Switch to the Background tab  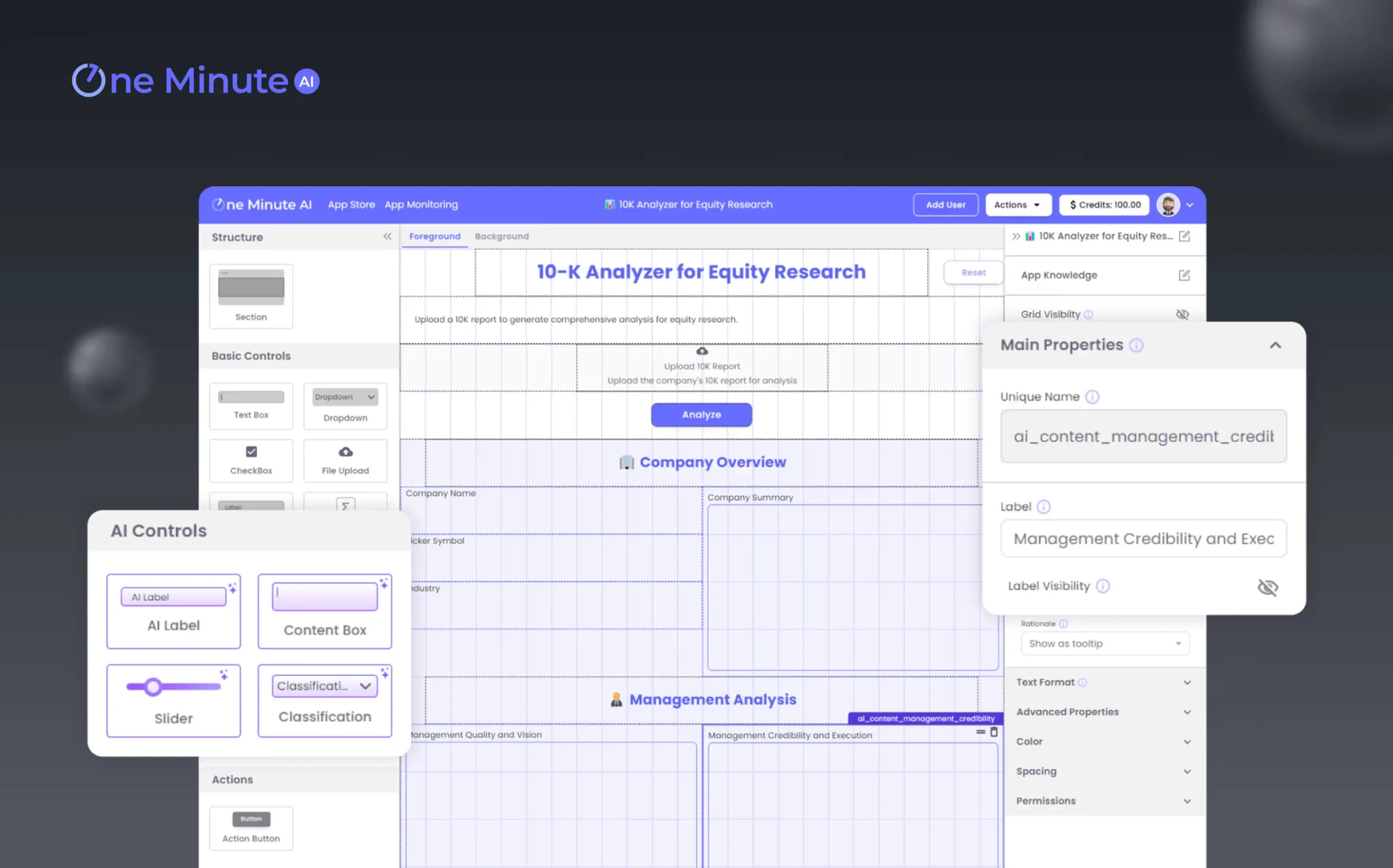[502, 237]
